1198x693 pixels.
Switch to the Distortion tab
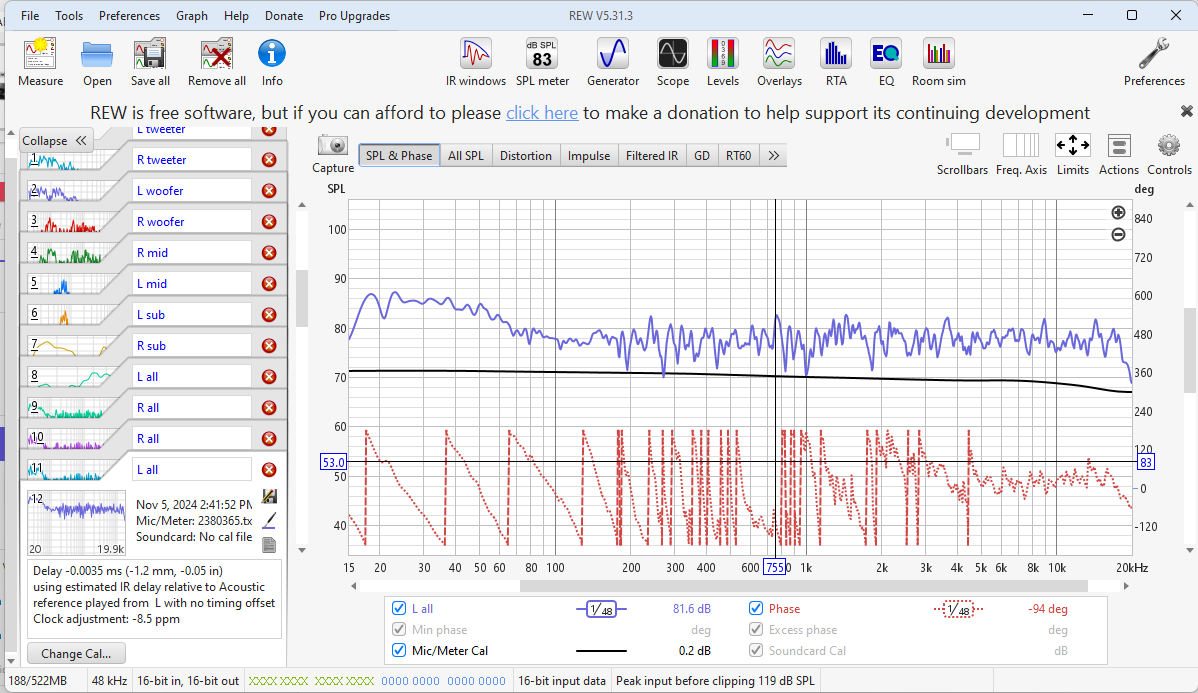coord(526,155)
